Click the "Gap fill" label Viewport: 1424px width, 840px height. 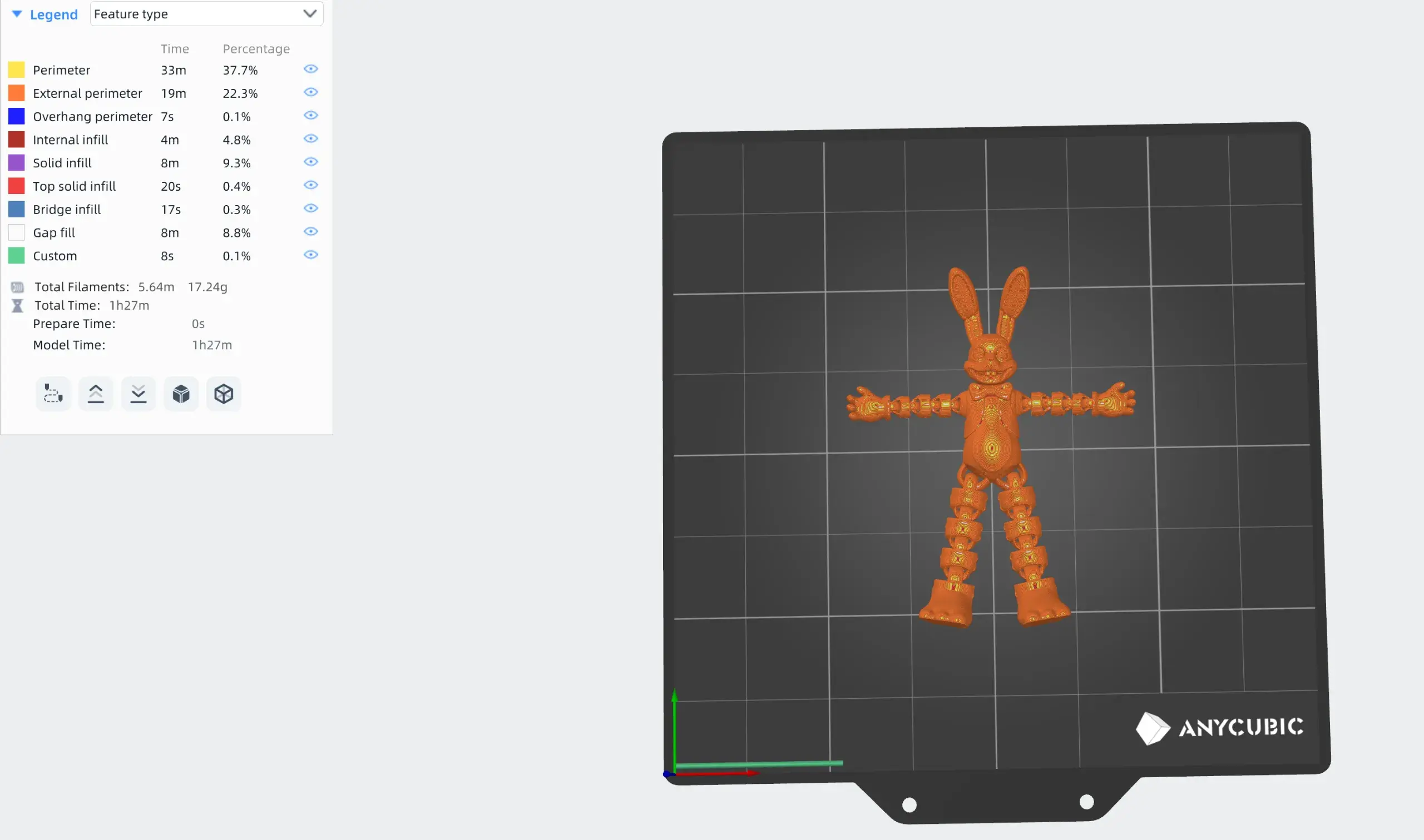click(x=54, y=232)
